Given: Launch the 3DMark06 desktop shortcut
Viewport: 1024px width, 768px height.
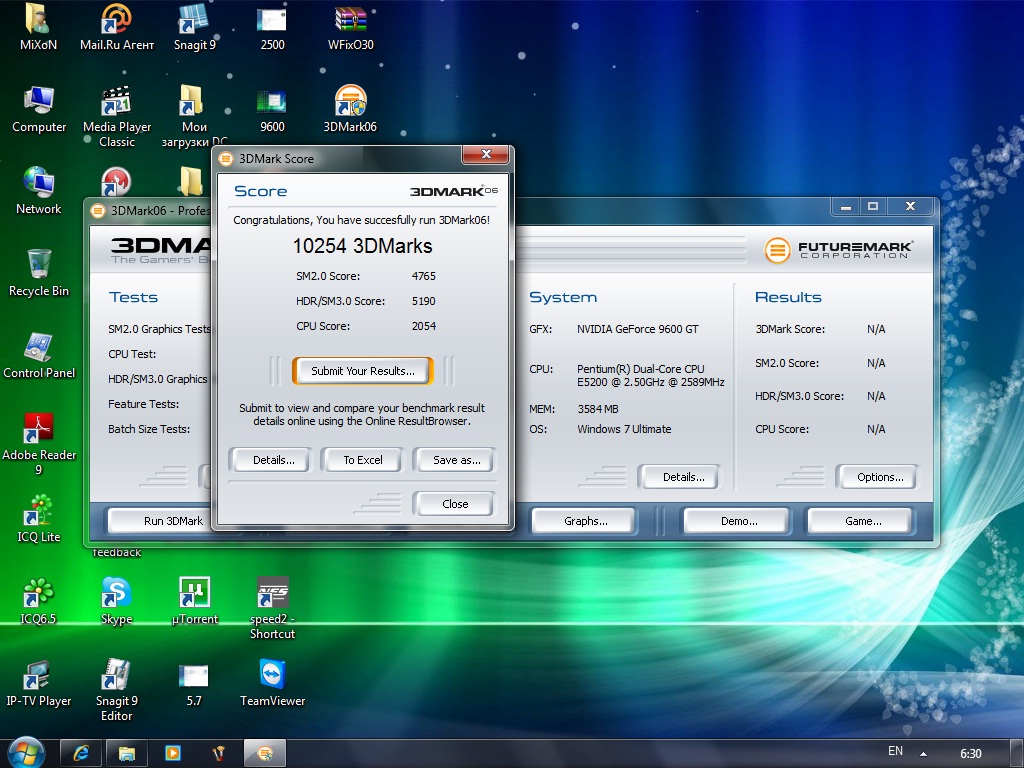Looking at the screenshot, I should tap(350, 110).
